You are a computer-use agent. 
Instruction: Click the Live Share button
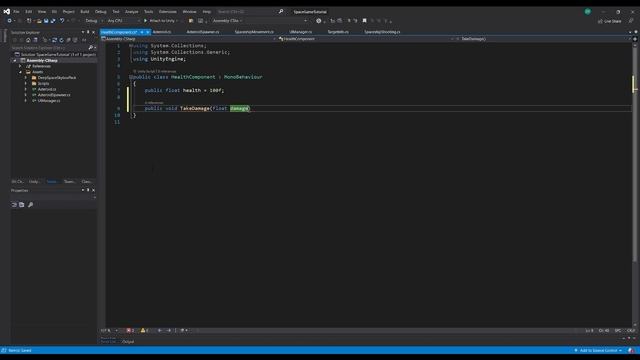[609, 21]
